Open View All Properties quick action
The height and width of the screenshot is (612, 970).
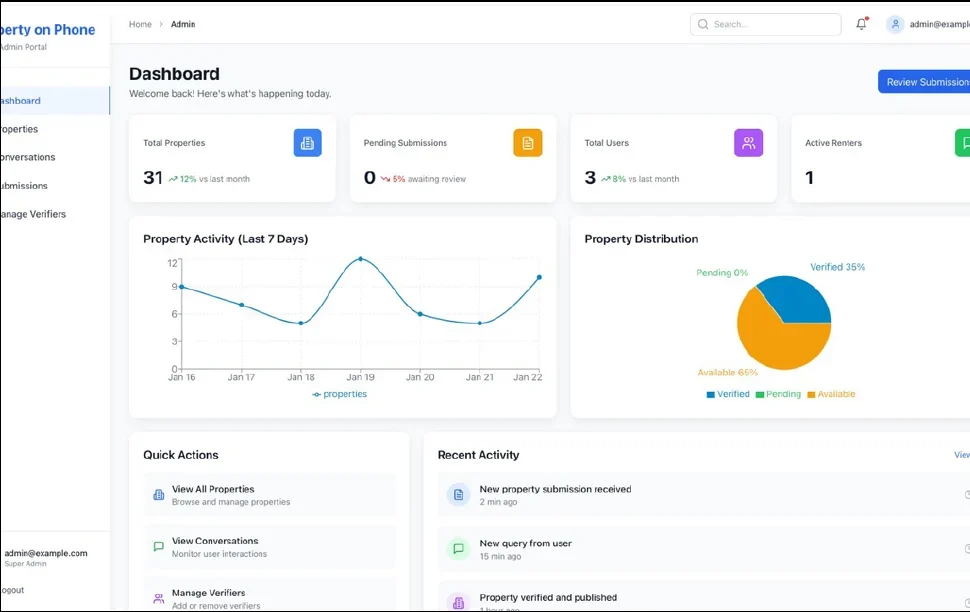coord(270,494)
